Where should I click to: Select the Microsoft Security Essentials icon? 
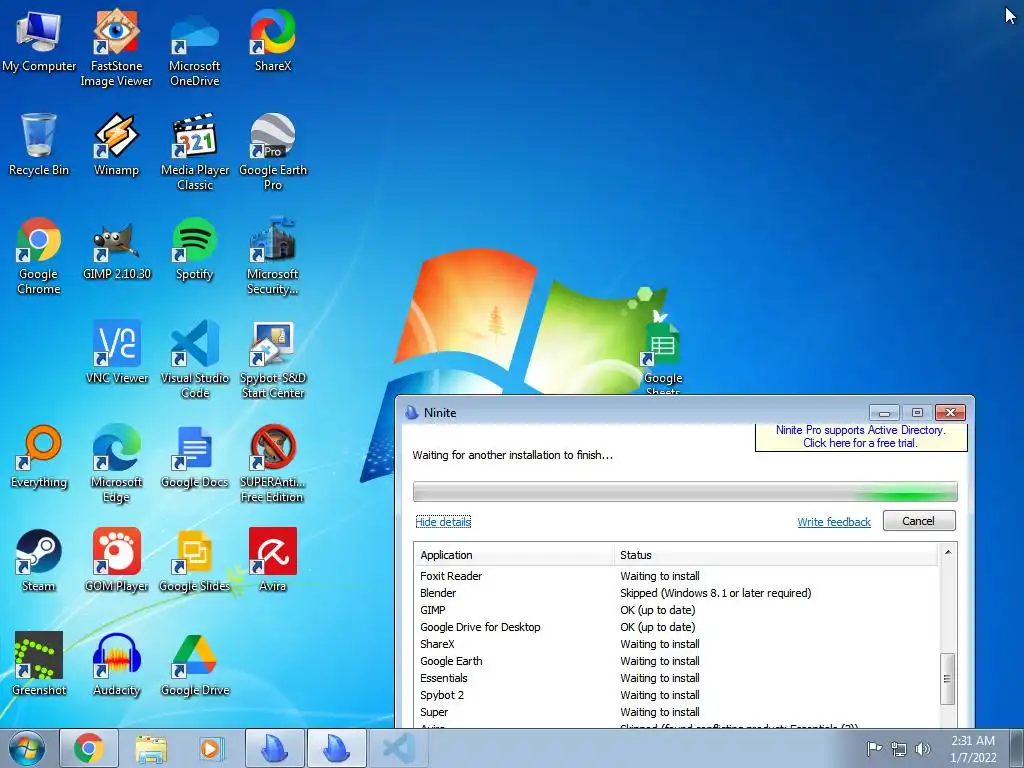point(273,255)
